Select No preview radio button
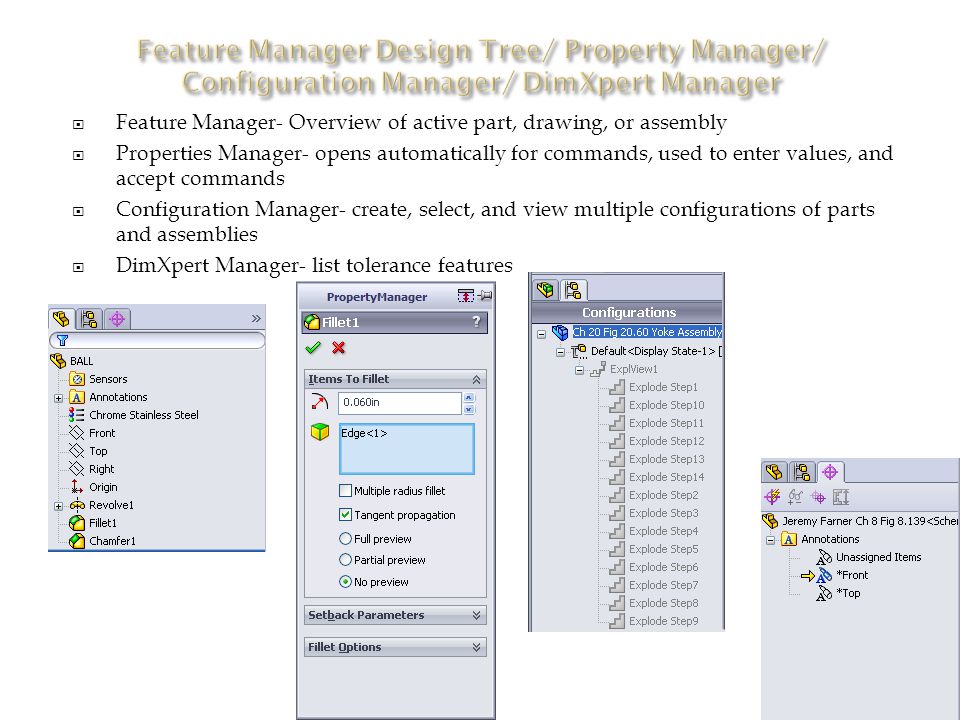The image size is (960, 720). [x=345, y=582]
